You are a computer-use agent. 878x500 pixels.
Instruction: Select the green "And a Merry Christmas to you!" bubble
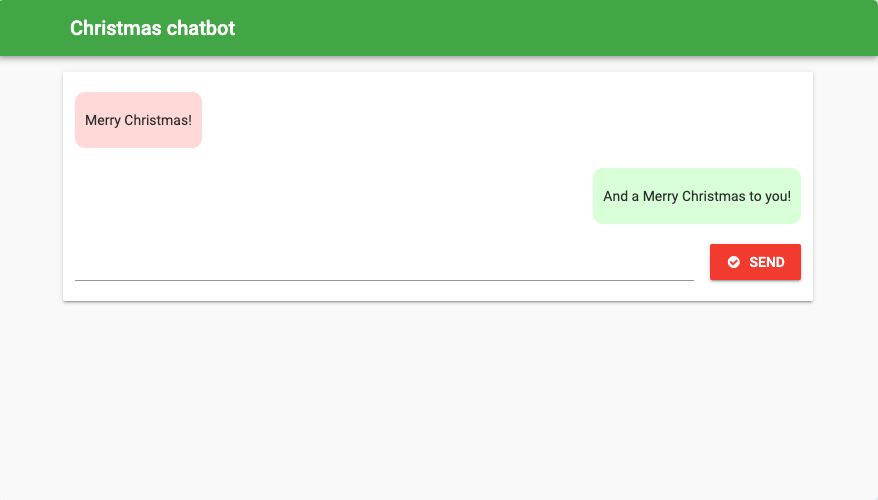pyautogui.click(x=697, y=196)
